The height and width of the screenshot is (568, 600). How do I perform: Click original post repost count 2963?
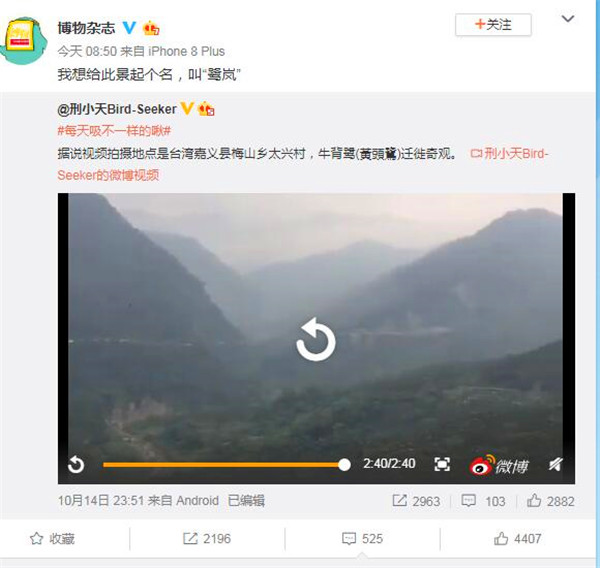[x=416, y=501]
